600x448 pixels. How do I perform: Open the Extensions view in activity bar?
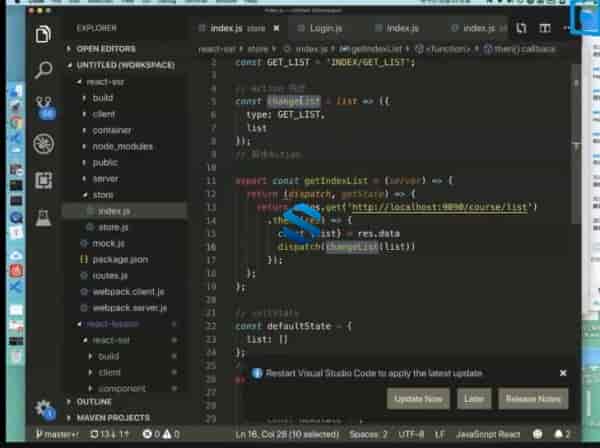pyautogui.click(x=43, y=180)
